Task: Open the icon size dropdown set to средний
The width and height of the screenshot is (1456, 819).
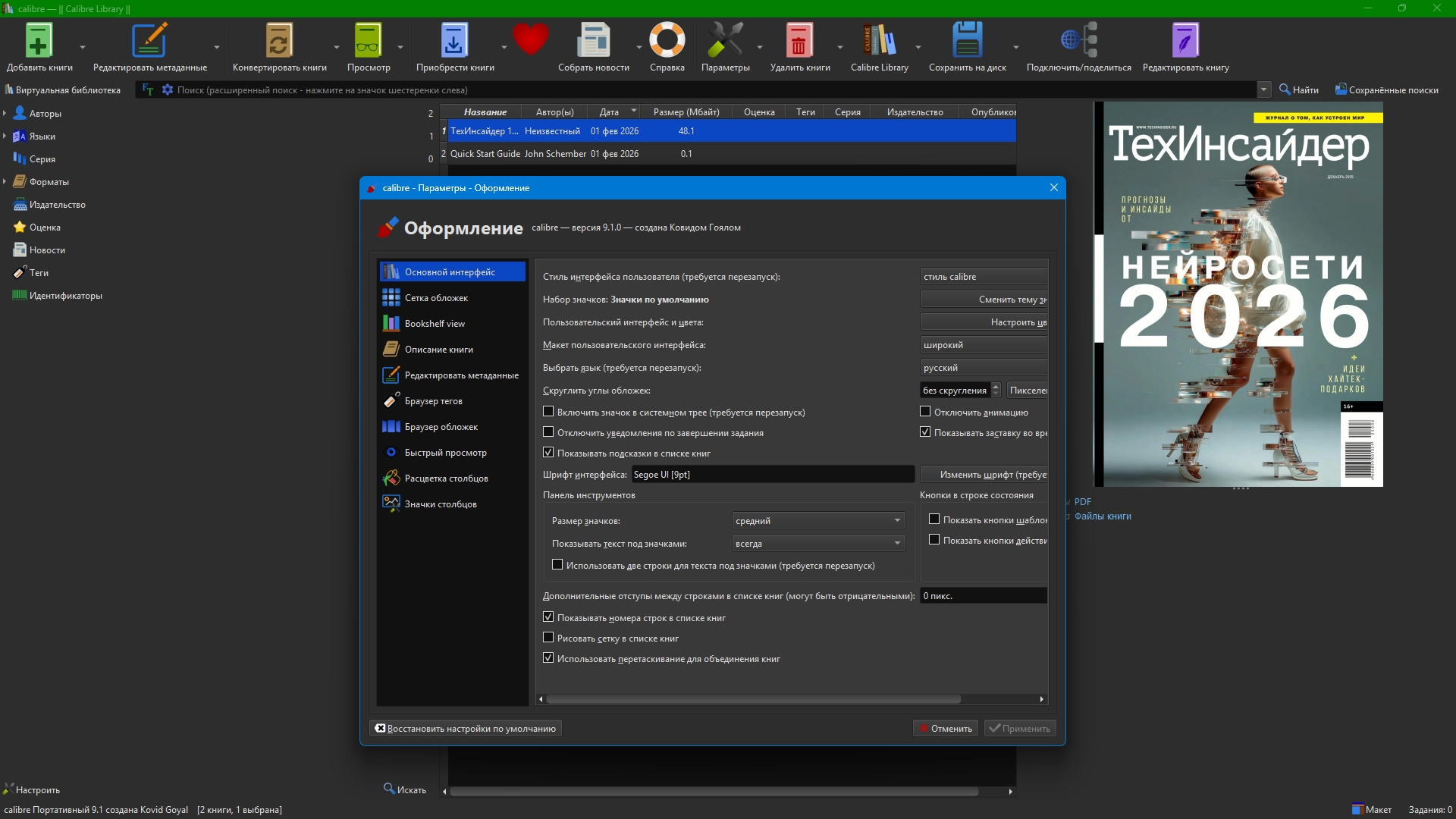Action: point(818,520)
